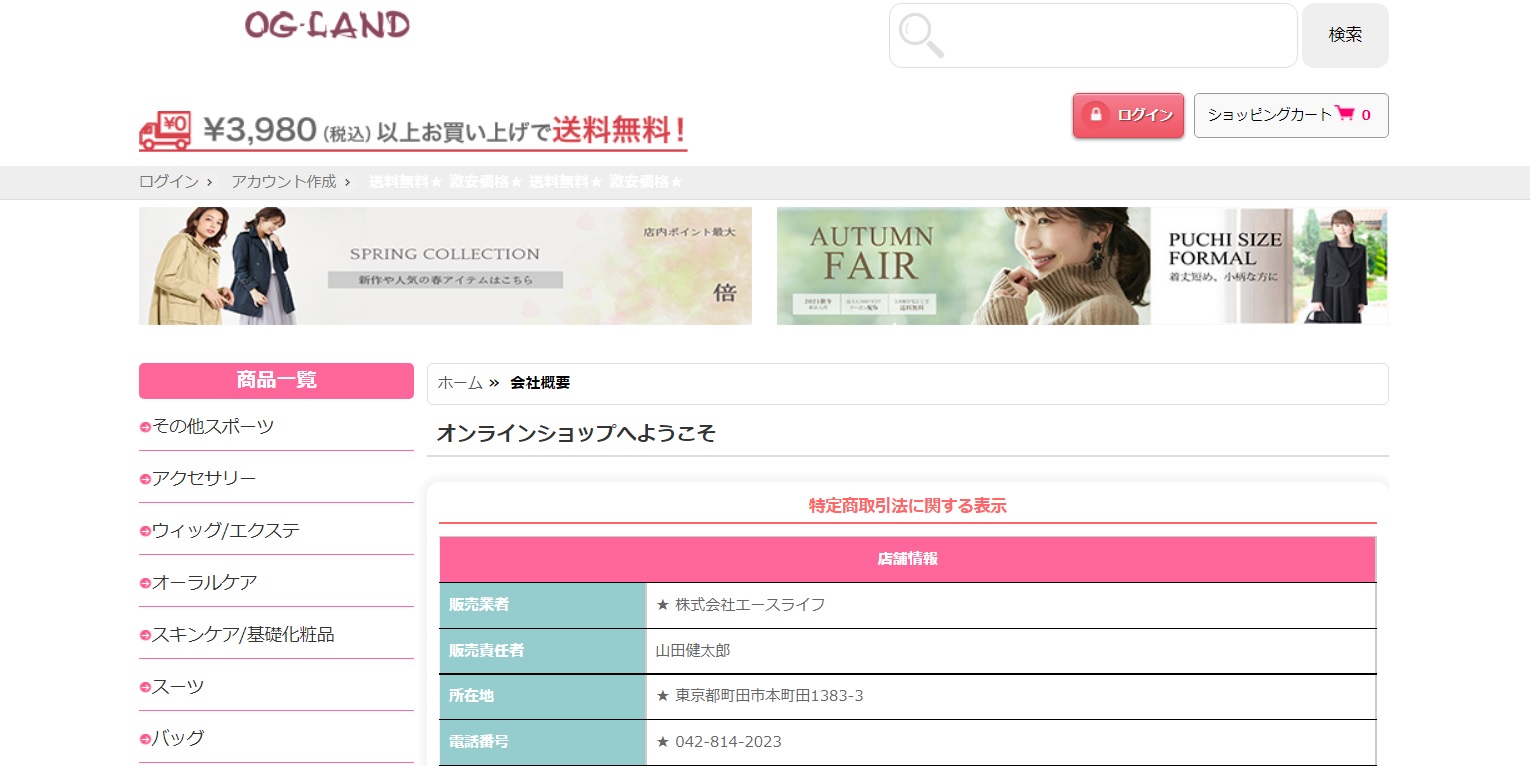The height and width of the screenshot is (766, 1530).
Task: Open ログイン link in gray navigation bar
Action: point(168,182)
